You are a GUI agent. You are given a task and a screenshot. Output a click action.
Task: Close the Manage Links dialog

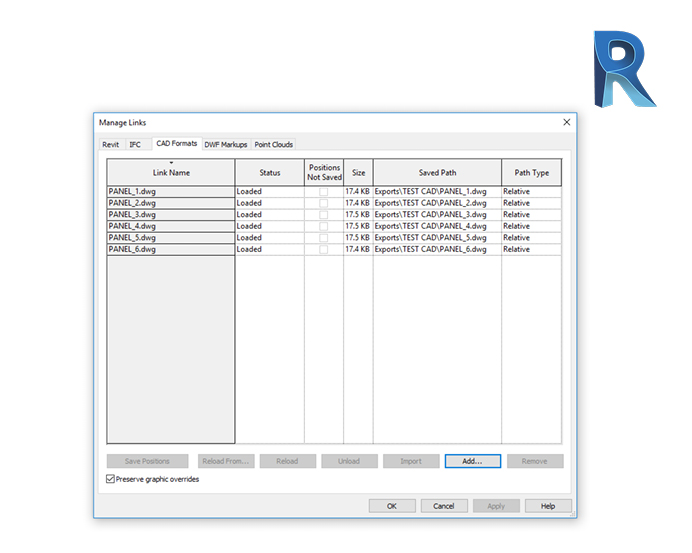pos(566,122)
